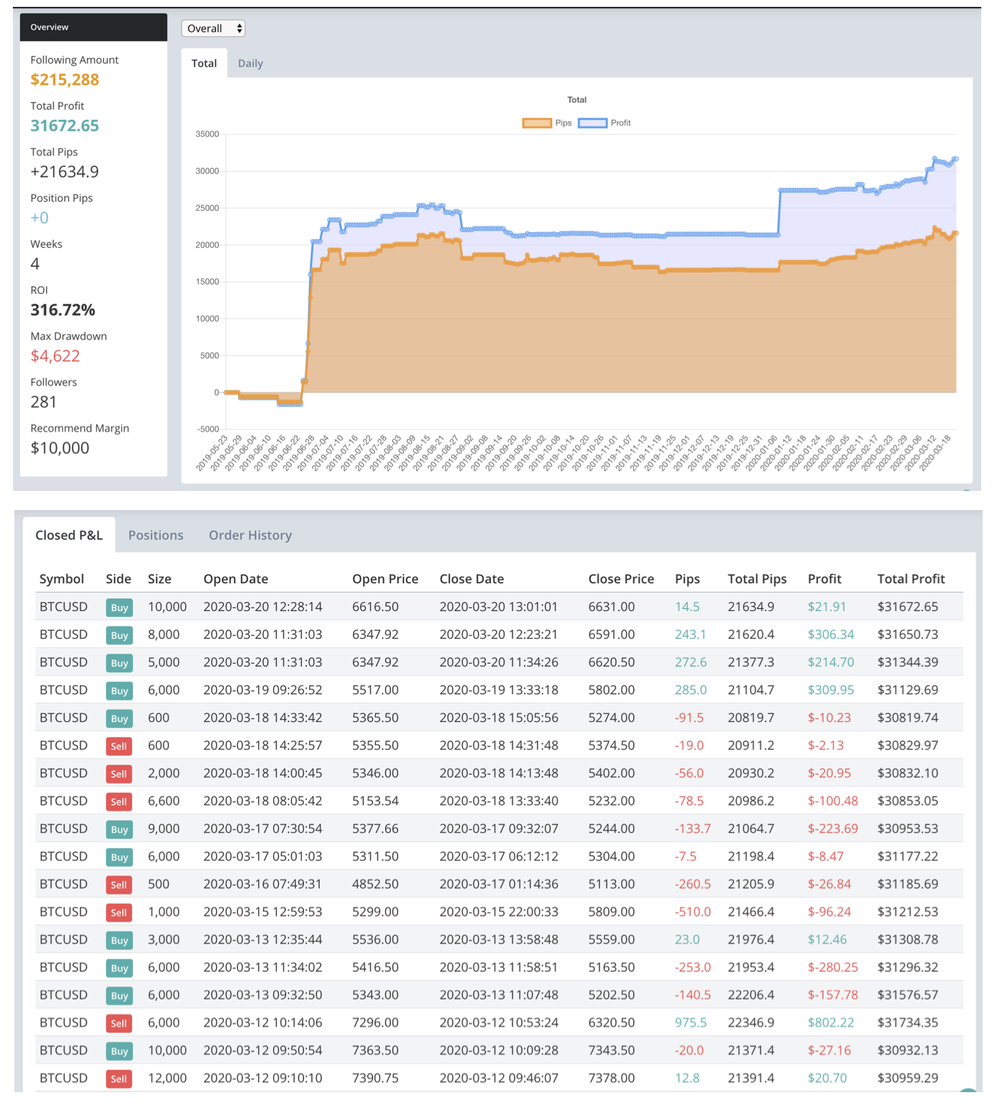Select the Closed P&L tab
This screenshot has height=1104, width=1000.
point(69,535)
